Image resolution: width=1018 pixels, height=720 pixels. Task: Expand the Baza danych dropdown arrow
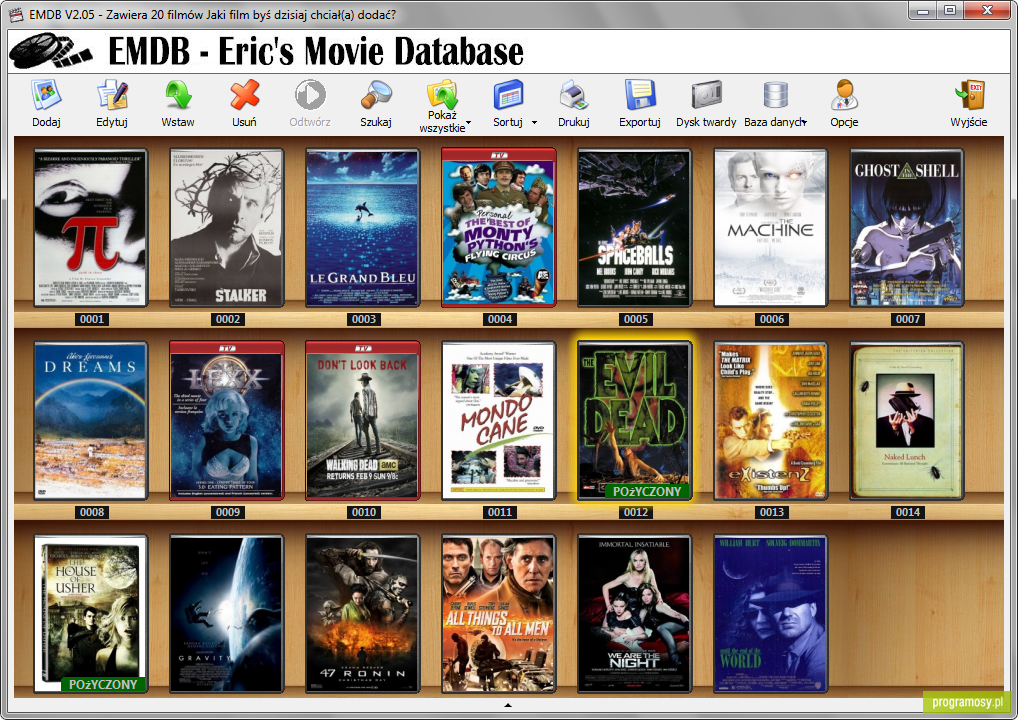(x=804, y=122)
